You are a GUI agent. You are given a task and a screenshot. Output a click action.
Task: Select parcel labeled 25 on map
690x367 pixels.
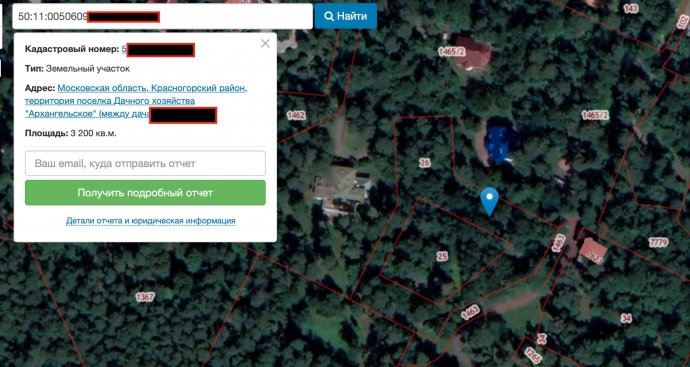pyautogui.click(x=442, y=256)
